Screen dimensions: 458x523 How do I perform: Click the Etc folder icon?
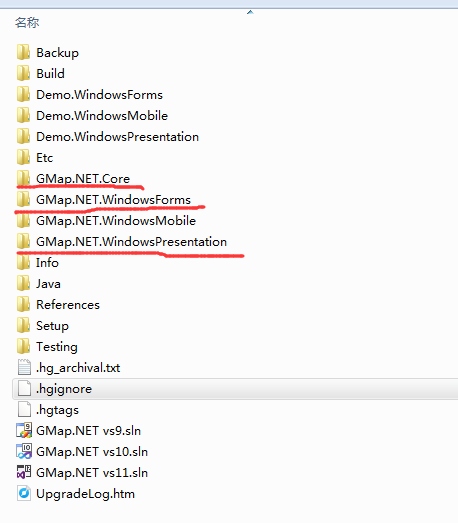(23, 157)
